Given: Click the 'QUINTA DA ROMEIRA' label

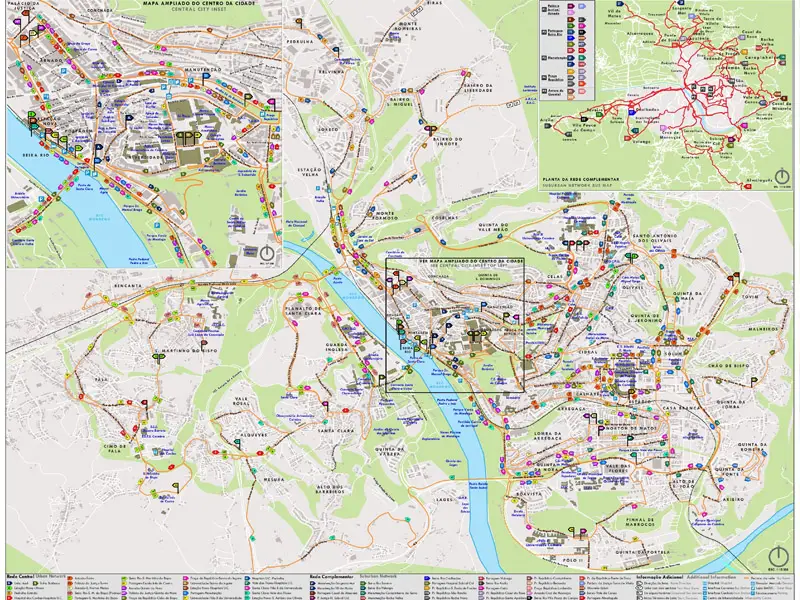Looking at the screenshot, I should point(753,447).
